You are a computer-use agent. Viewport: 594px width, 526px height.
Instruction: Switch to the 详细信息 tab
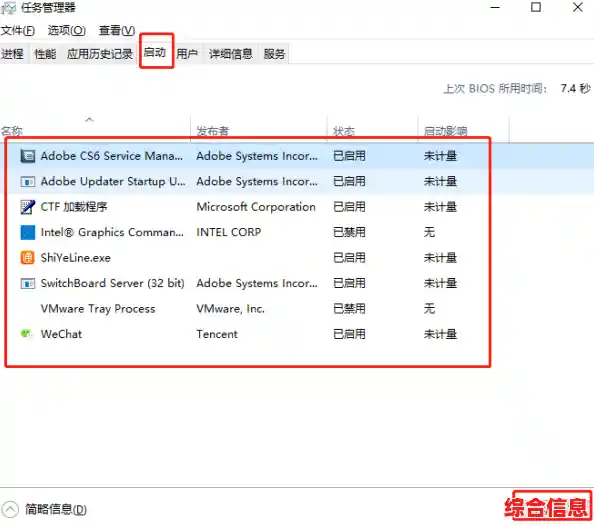(x=231, y=54)
